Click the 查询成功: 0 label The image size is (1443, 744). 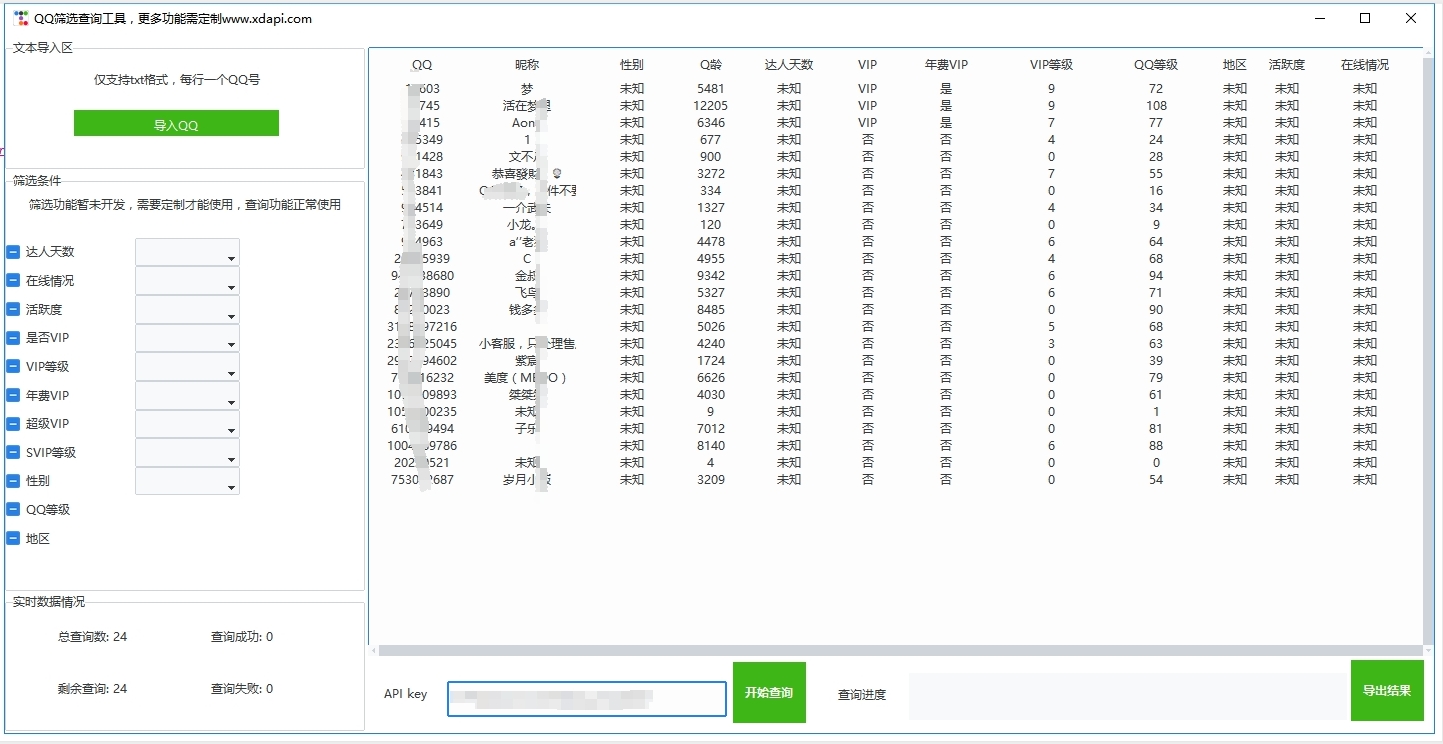[x=242, y=636]
